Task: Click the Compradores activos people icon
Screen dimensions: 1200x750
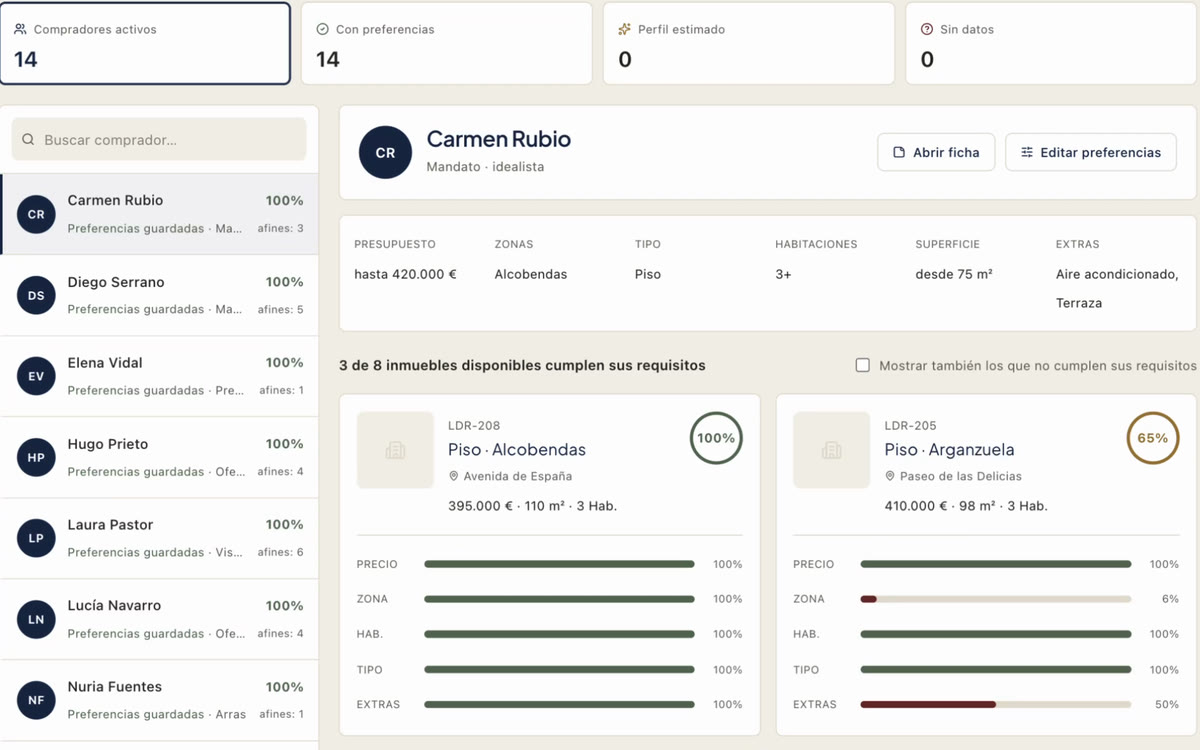Action: [20, 29]
